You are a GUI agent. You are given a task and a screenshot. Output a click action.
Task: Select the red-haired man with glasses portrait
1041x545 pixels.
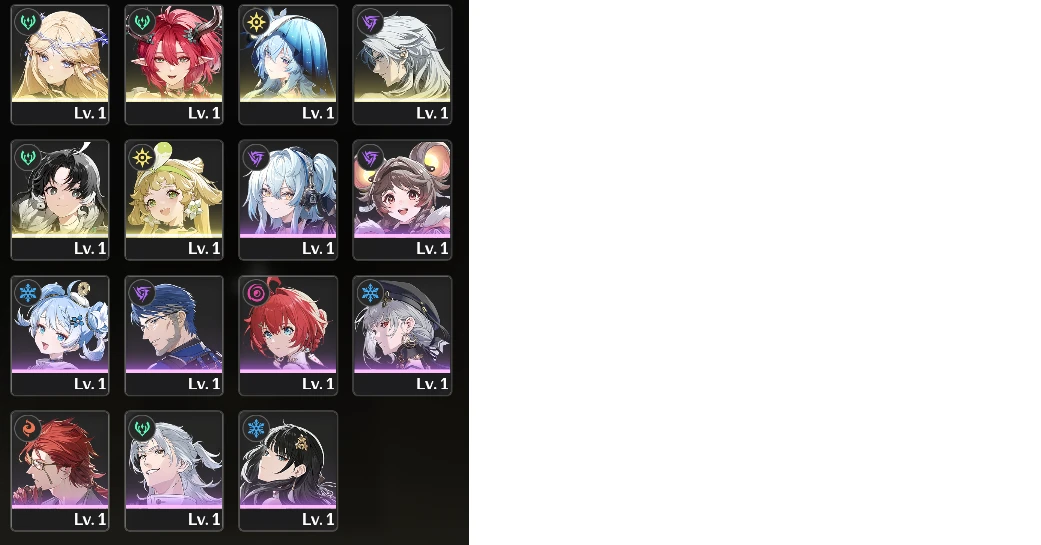pos(60,471)
